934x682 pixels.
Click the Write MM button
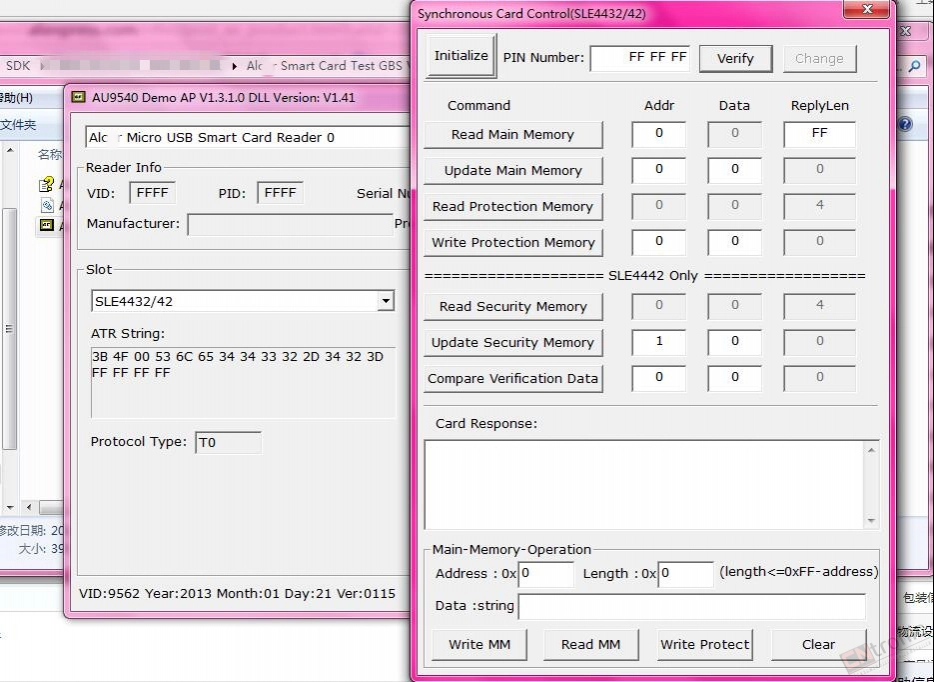480,644
